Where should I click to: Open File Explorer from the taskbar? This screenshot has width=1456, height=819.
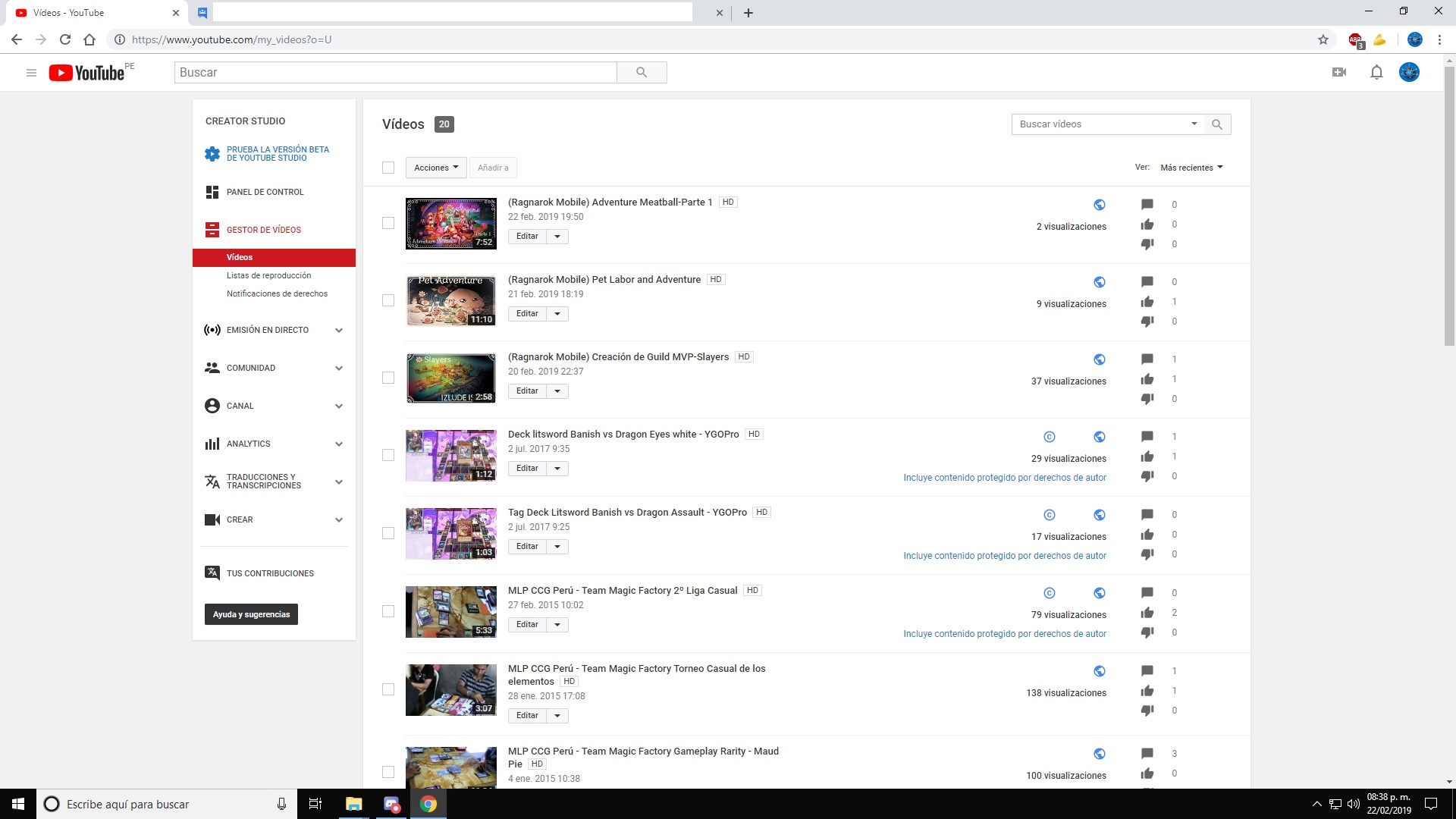[x=354, y=804]
